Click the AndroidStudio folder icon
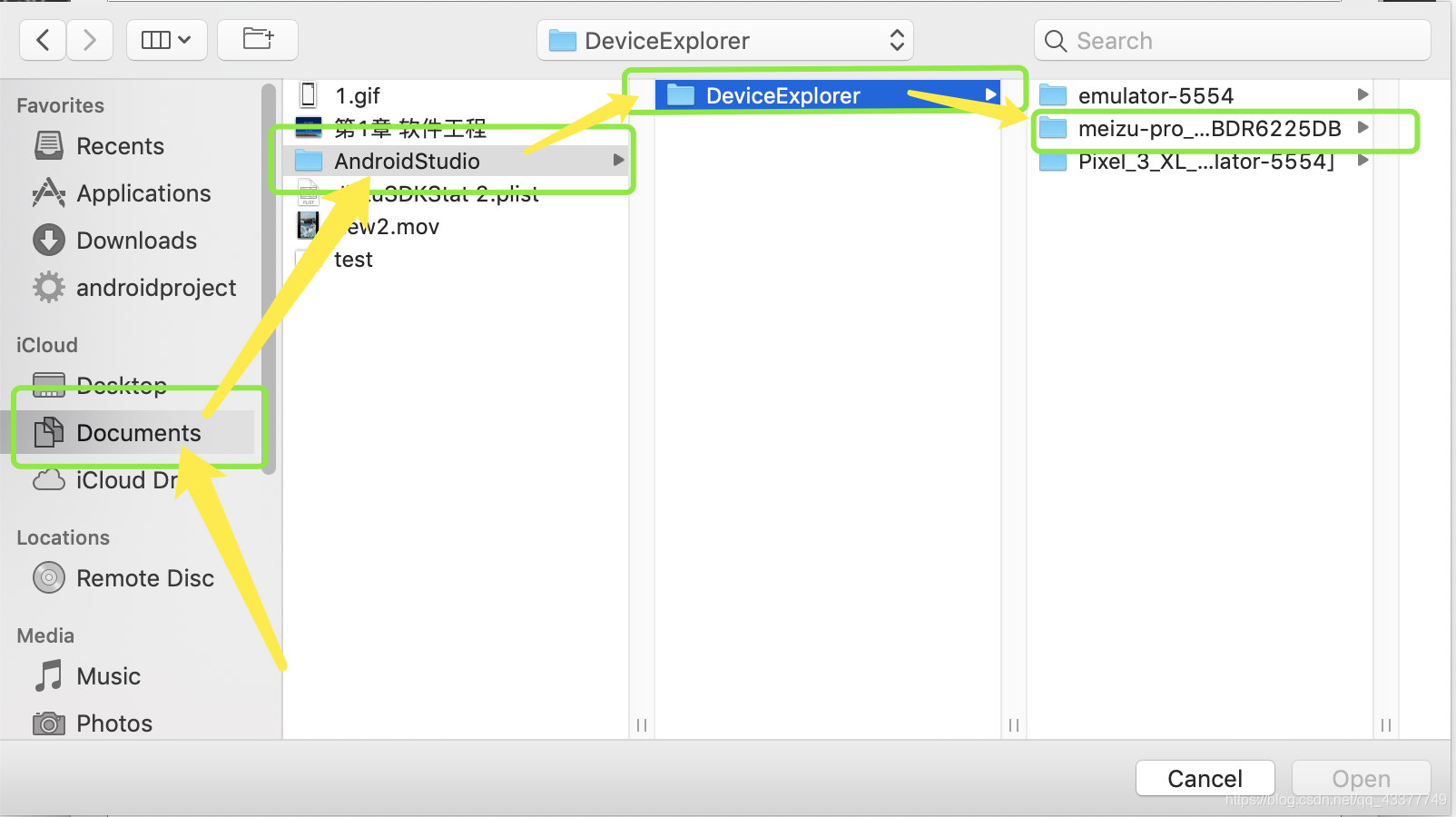This screenshot has height=817, width=1456. click(309, 161)
